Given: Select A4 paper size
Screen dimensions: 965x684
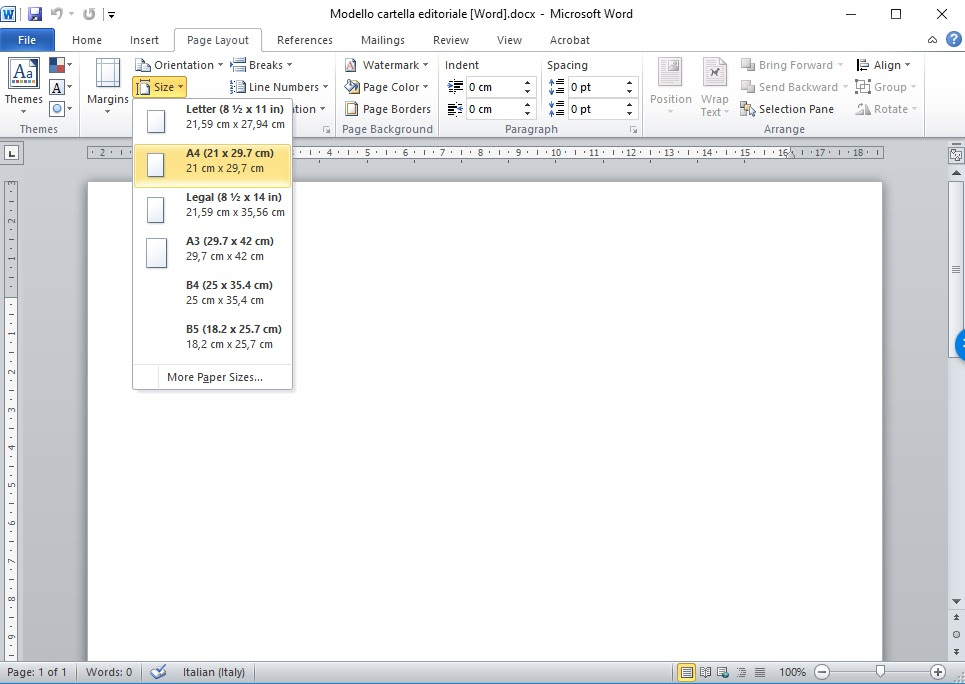Looking at the screenshot, I should click(212, 164).
